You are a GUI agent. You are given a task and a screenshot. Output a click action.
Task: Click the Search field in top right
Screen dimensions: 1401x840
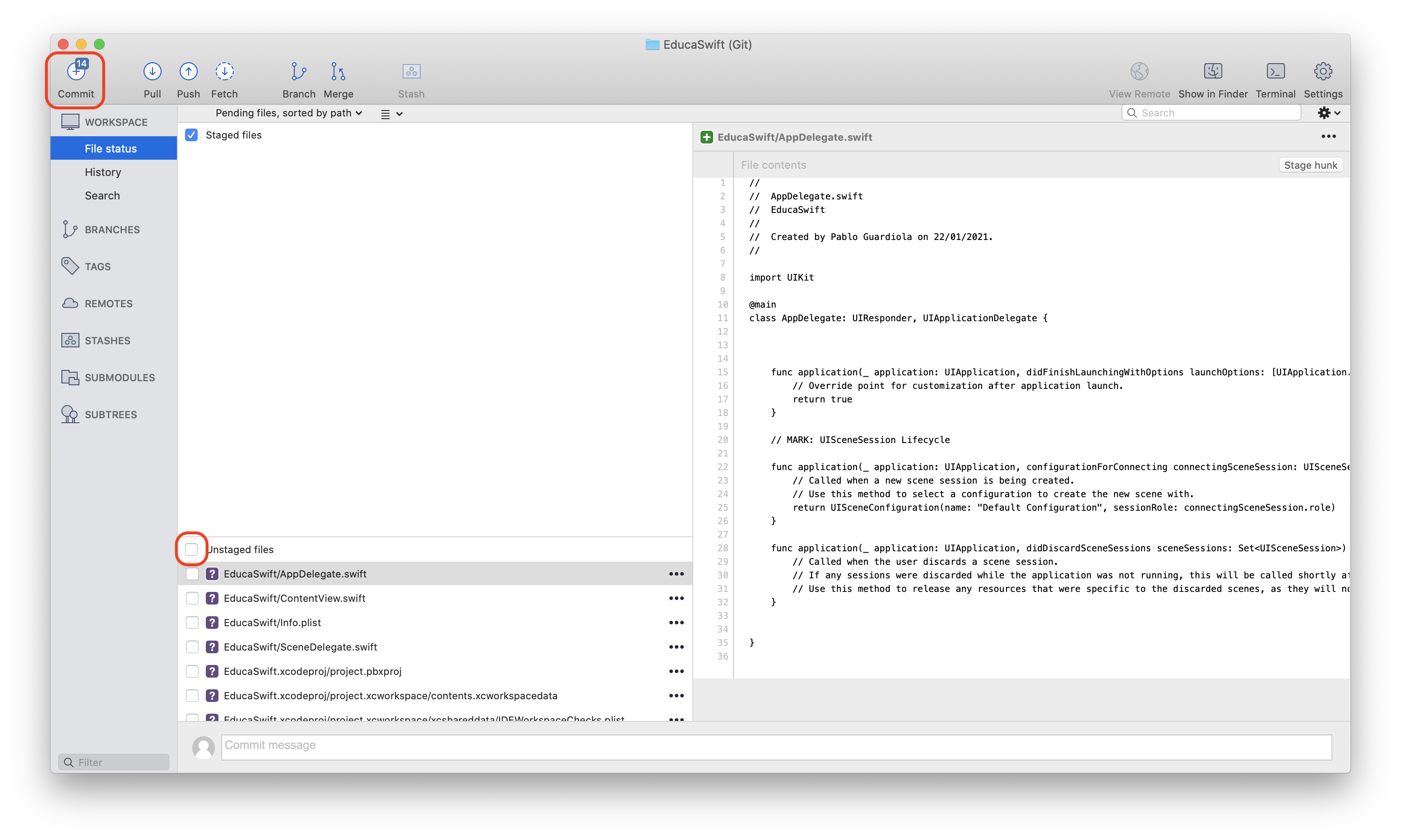[x=1211, y=113]
